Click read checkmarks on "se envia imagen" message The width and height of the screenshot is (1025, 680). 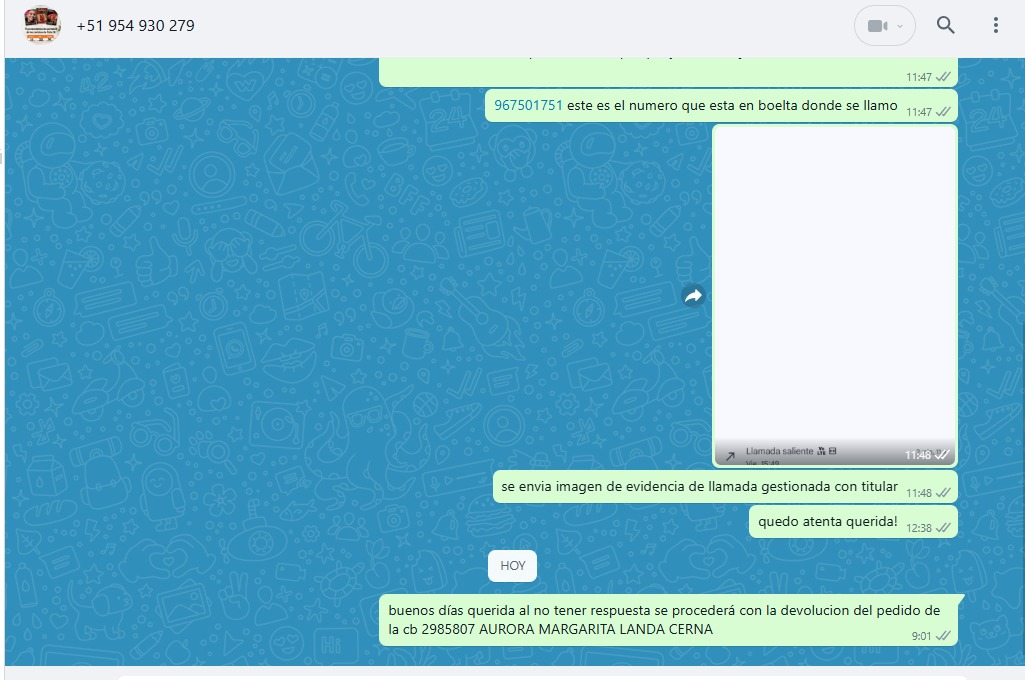click(x=943, y=493)
